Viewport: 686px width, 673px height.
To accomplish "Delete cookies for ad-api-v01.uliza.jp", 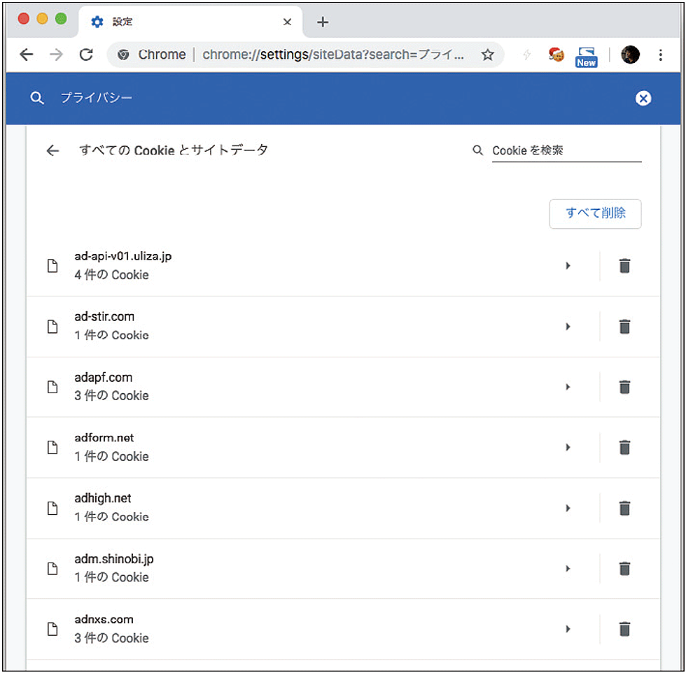I will (624, 266).
